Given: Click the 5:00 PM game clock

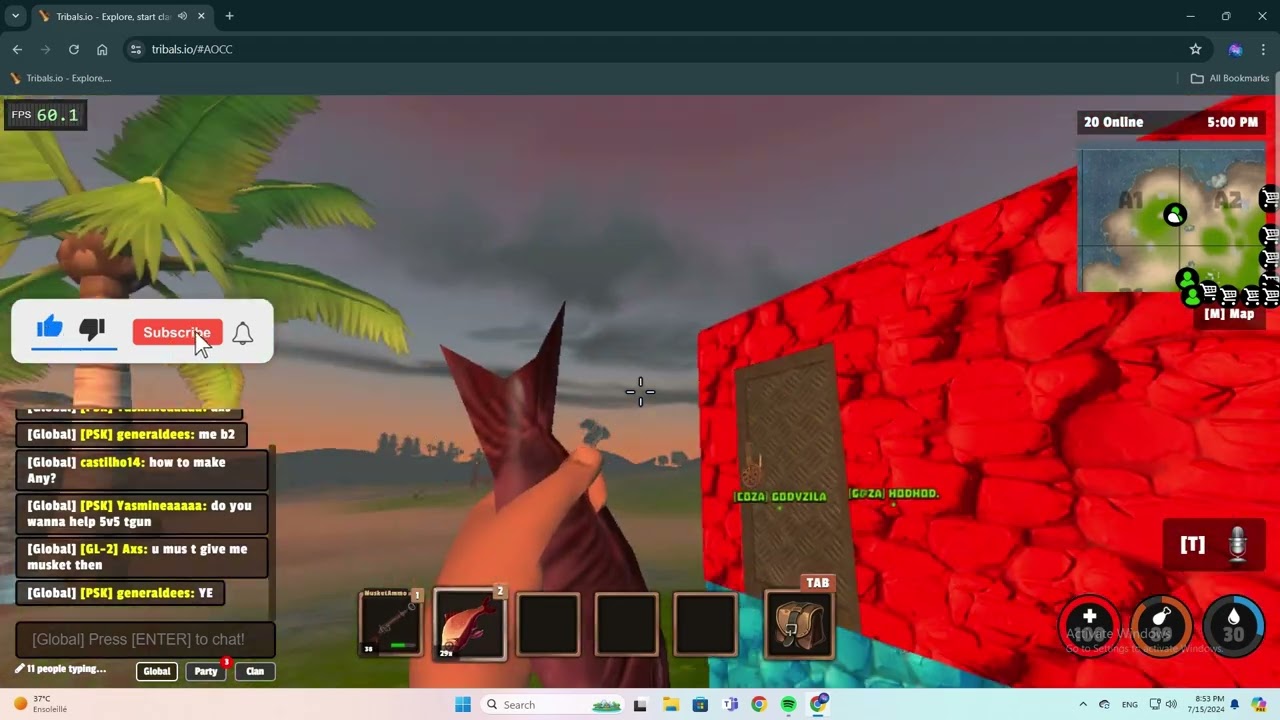Looking at the screenshot, I should pyautogui.click(x=1232, y=122).
